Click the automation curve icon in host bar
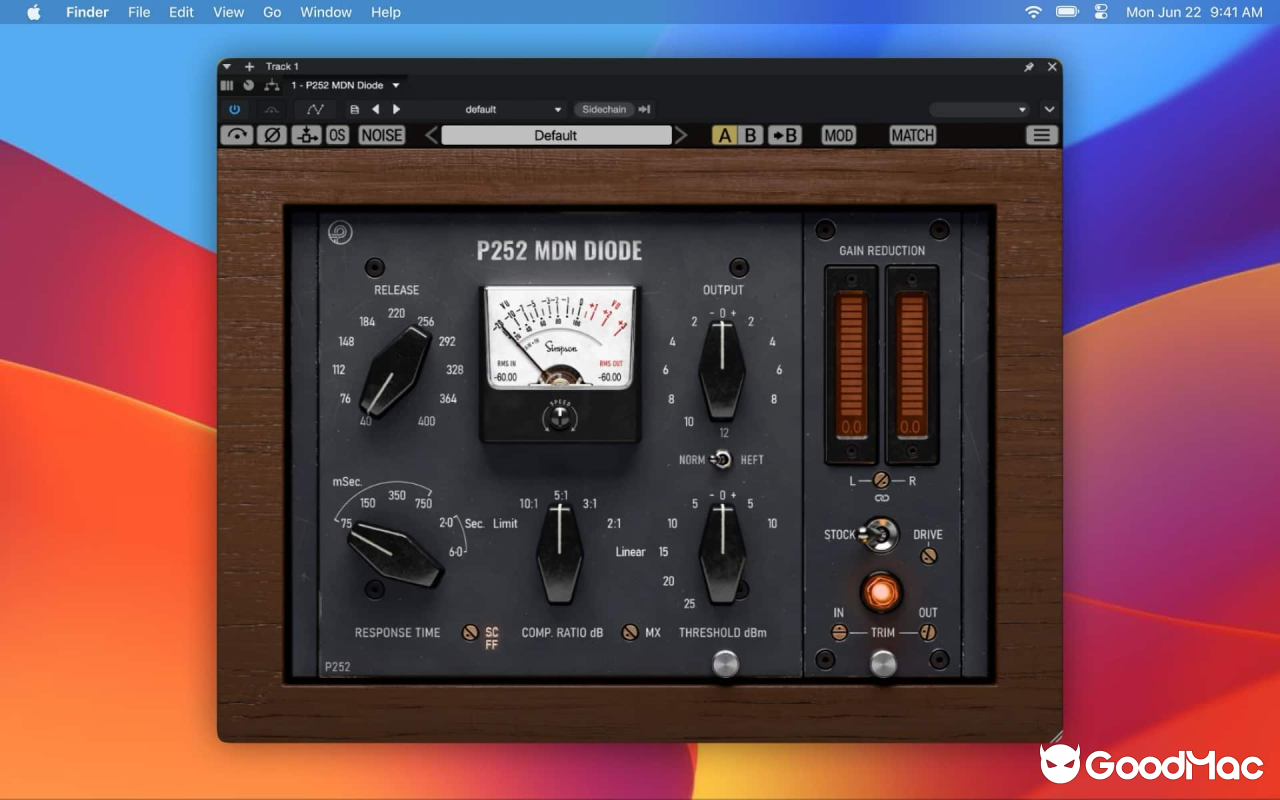 pos(315,109)
